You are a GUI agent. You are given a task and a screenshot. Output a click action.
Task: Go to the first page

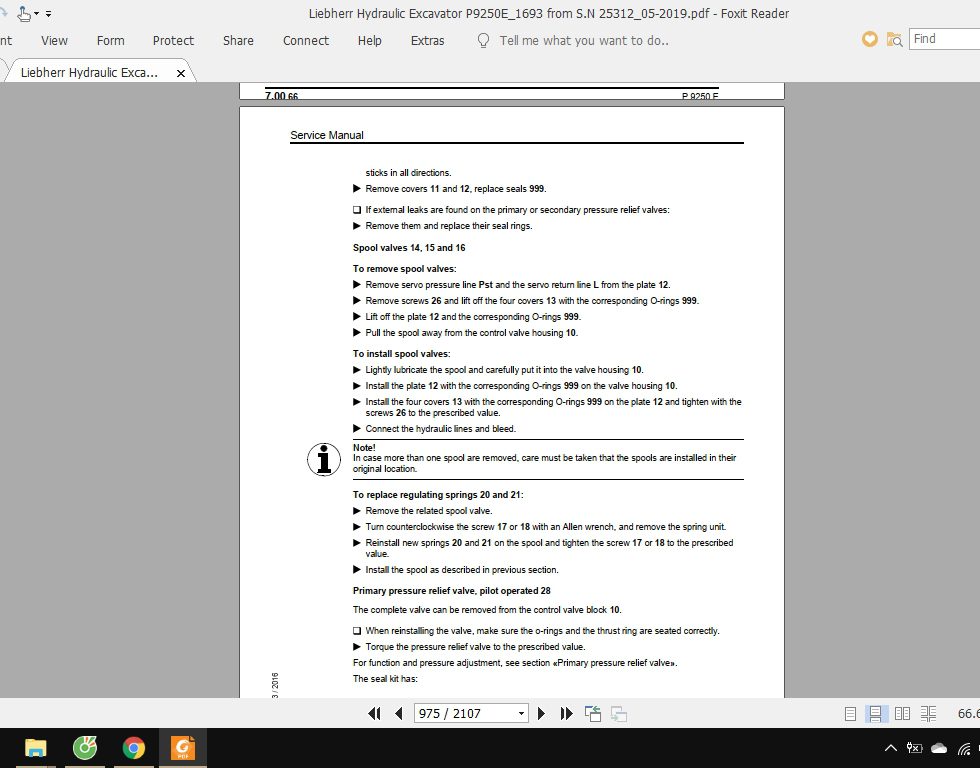(x=374, y=713)
